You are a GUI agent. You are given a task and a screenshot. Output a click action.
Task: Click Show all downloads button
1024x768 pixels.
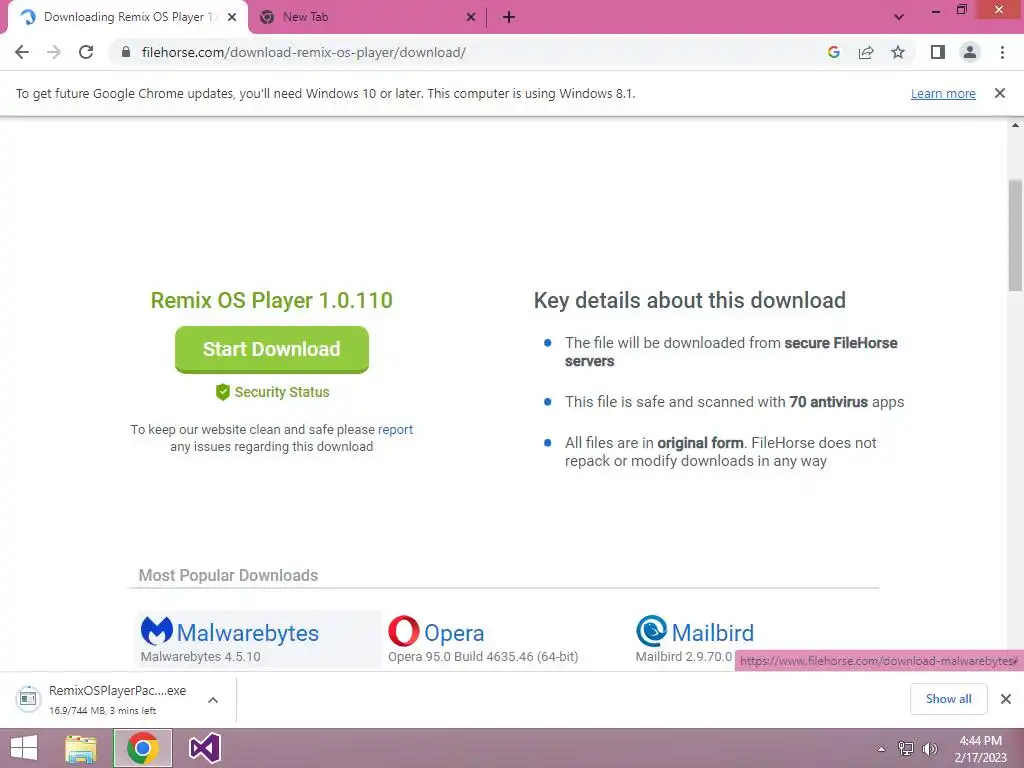(948, 699)
